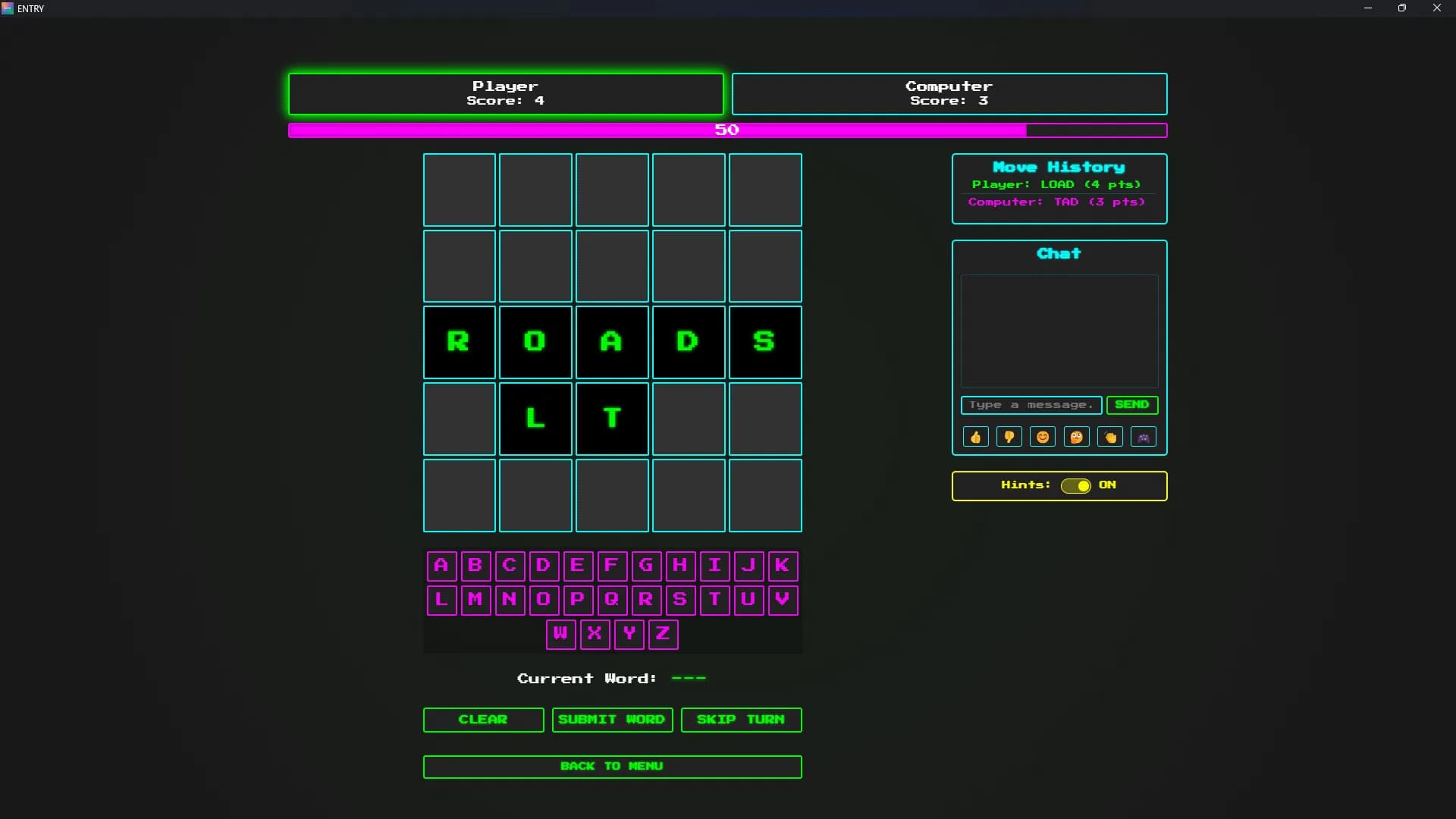Send the thumbs up emoji in chat
Viewport: 1456px width, 819px height.
coord(975,437)
